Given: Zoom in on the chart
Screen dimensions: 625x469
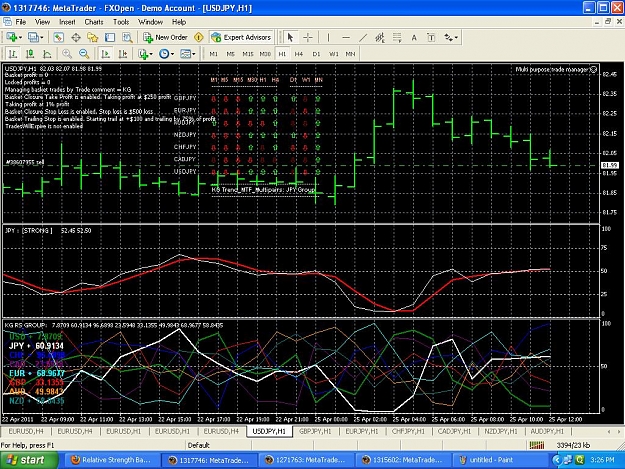Looking at the screenshot, I should (x=67, y=53).
